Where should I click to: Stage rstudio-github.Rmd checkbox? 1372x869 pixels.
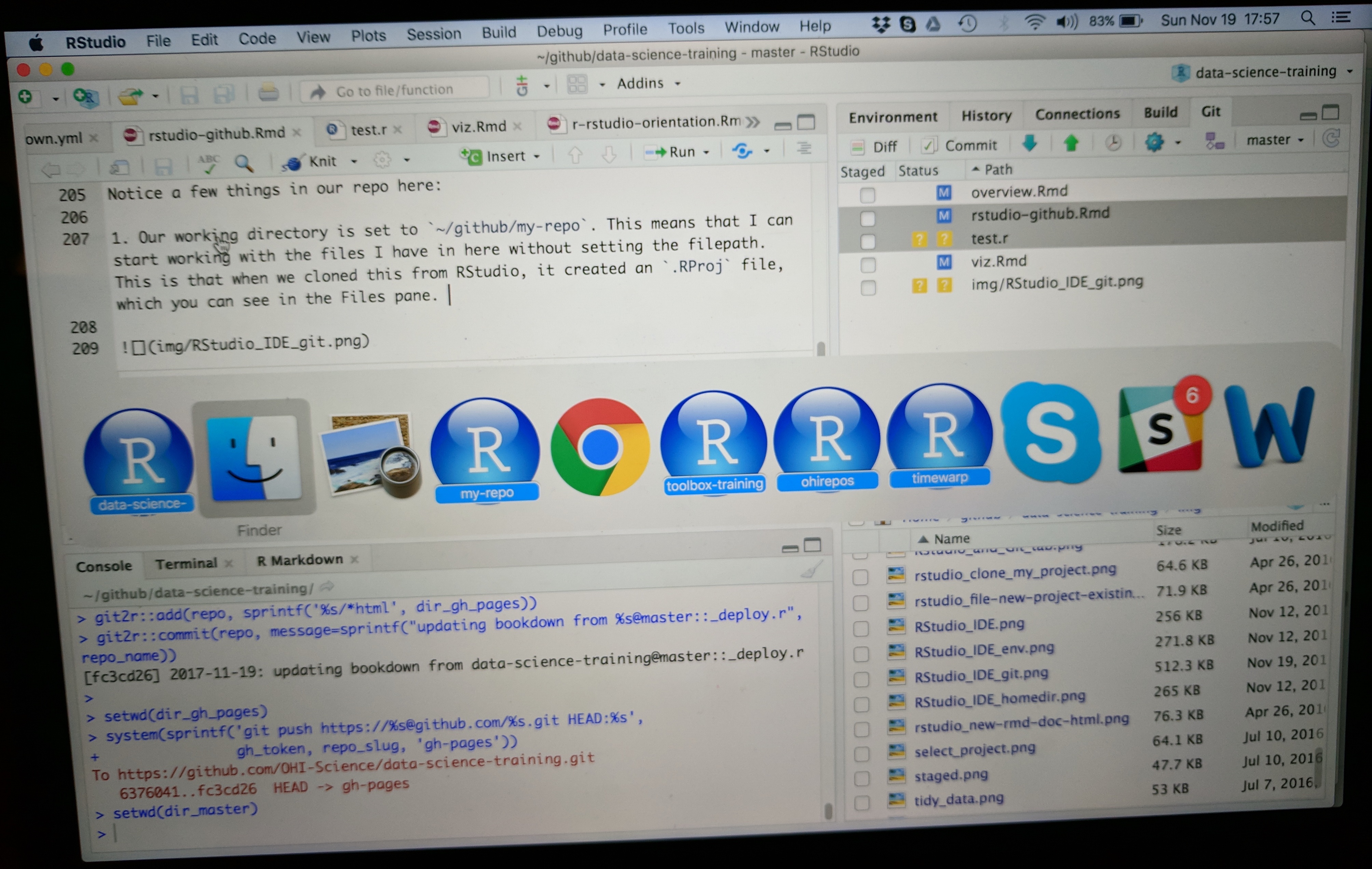[x=867, y=219]
